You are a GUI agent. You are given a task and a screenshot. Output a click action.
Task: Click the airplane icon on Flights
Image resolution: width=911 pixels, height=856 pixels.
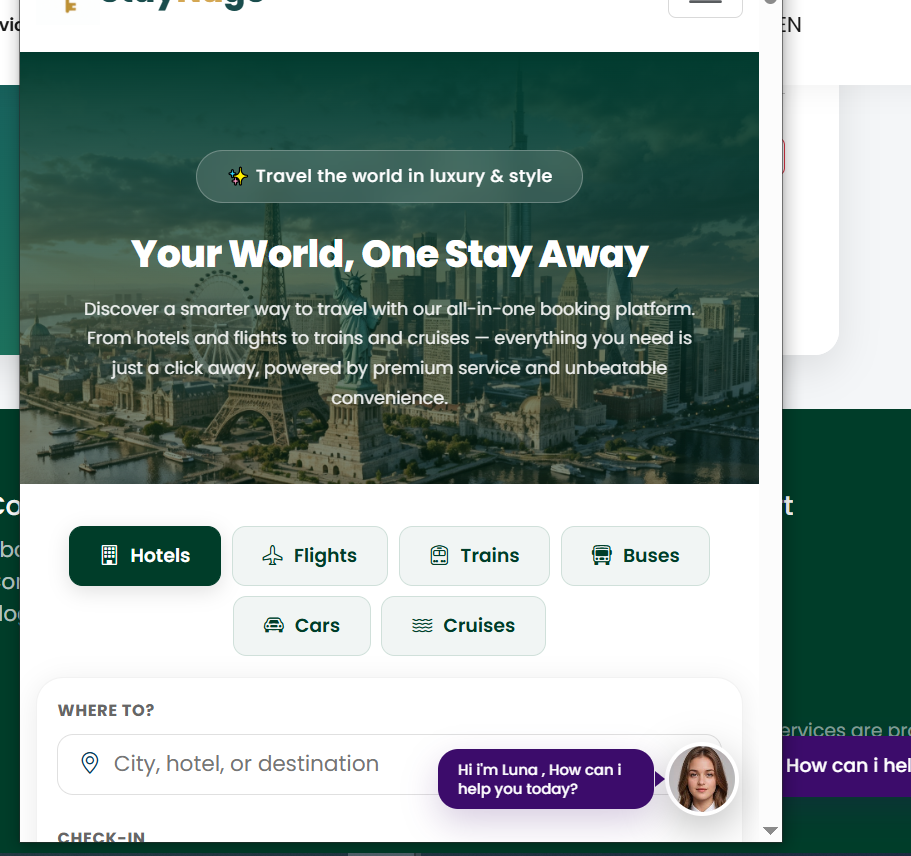(272, 556)
